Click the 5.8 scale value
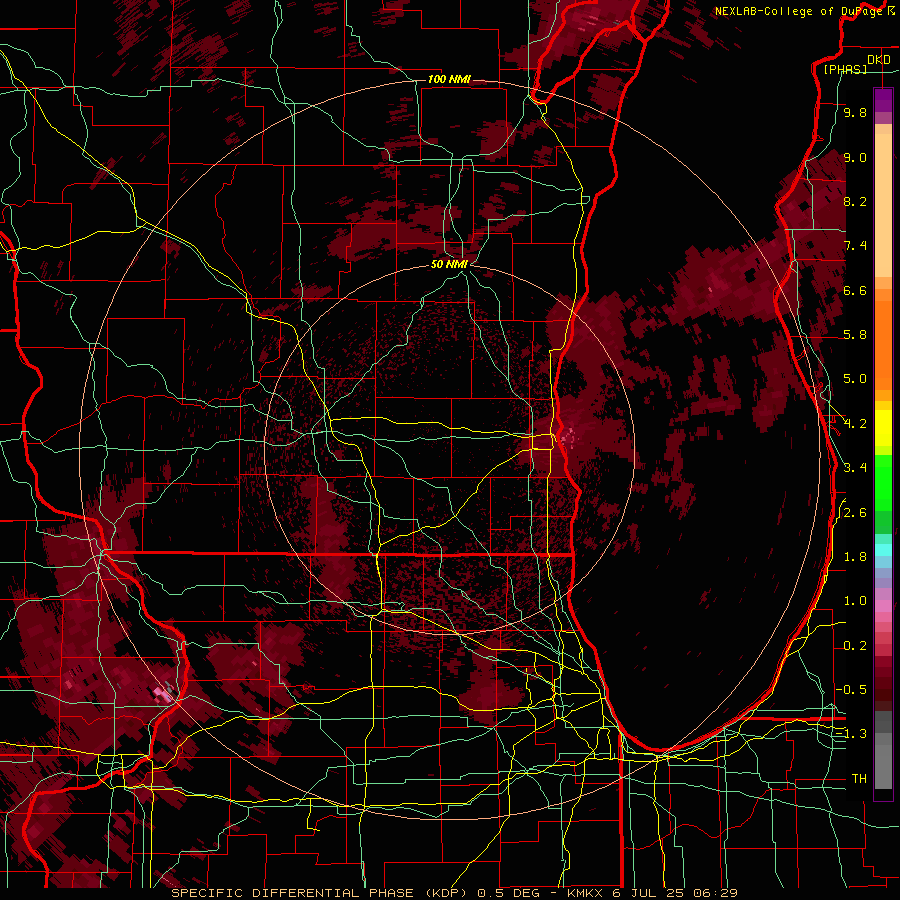The image size is (900, 900). click(x=855, y=335)
